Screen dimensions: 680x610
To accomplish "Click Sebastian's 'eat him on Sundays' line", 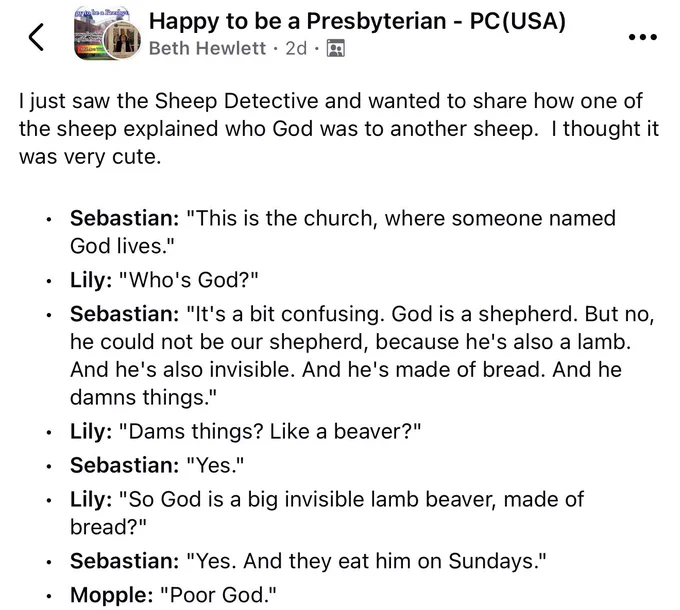I will (308, 561).
